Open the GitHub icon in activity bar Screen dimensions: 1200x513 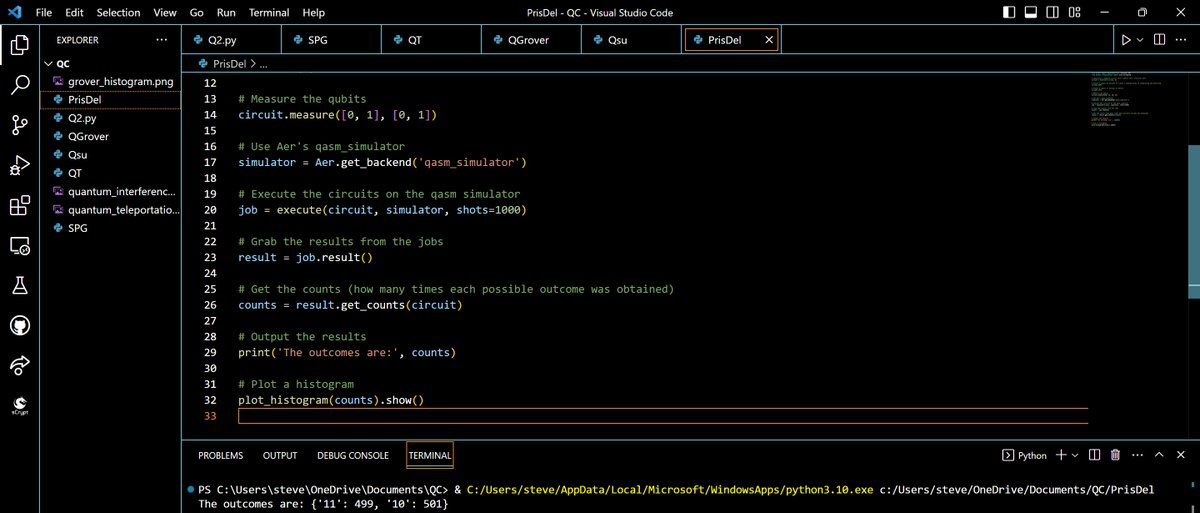coord(20,326)
